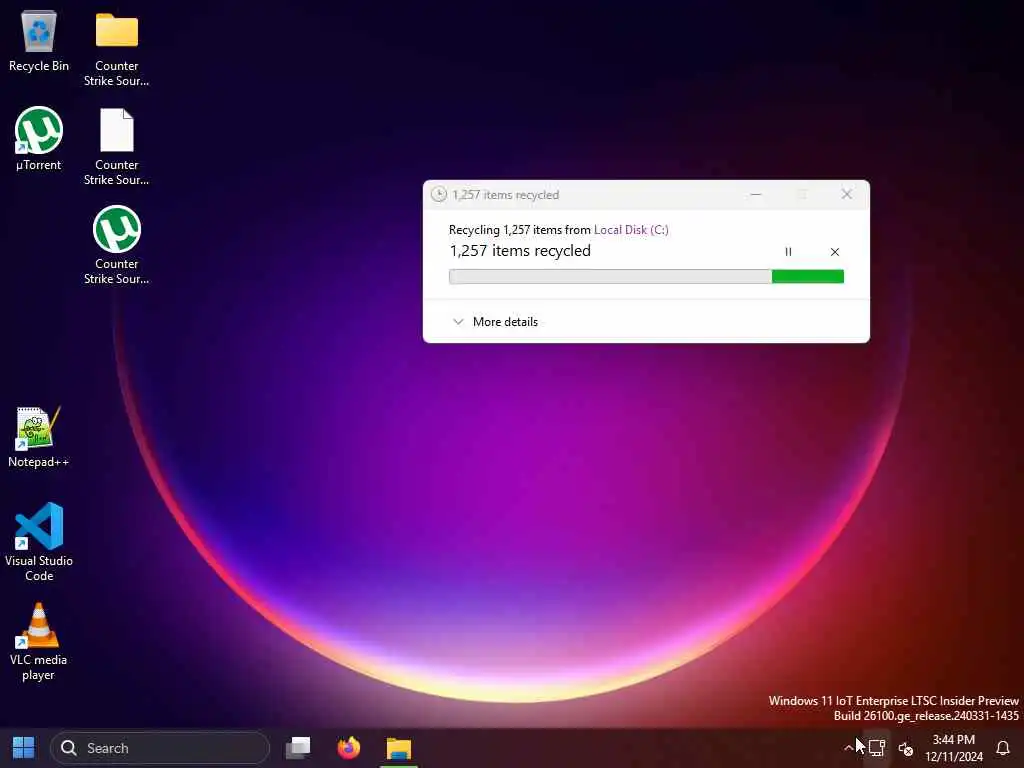Expand More details in the recycle dialog

(x=496, y=322)
